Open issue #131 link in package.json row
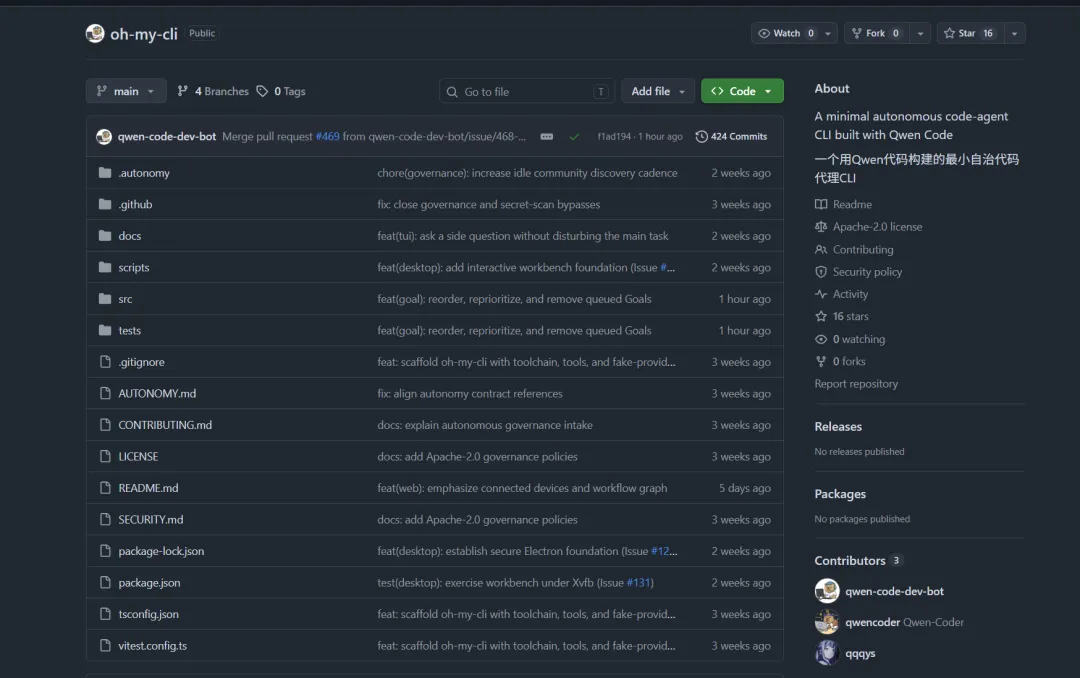The height and width of the screenshot is (678, 1080). 638,582
